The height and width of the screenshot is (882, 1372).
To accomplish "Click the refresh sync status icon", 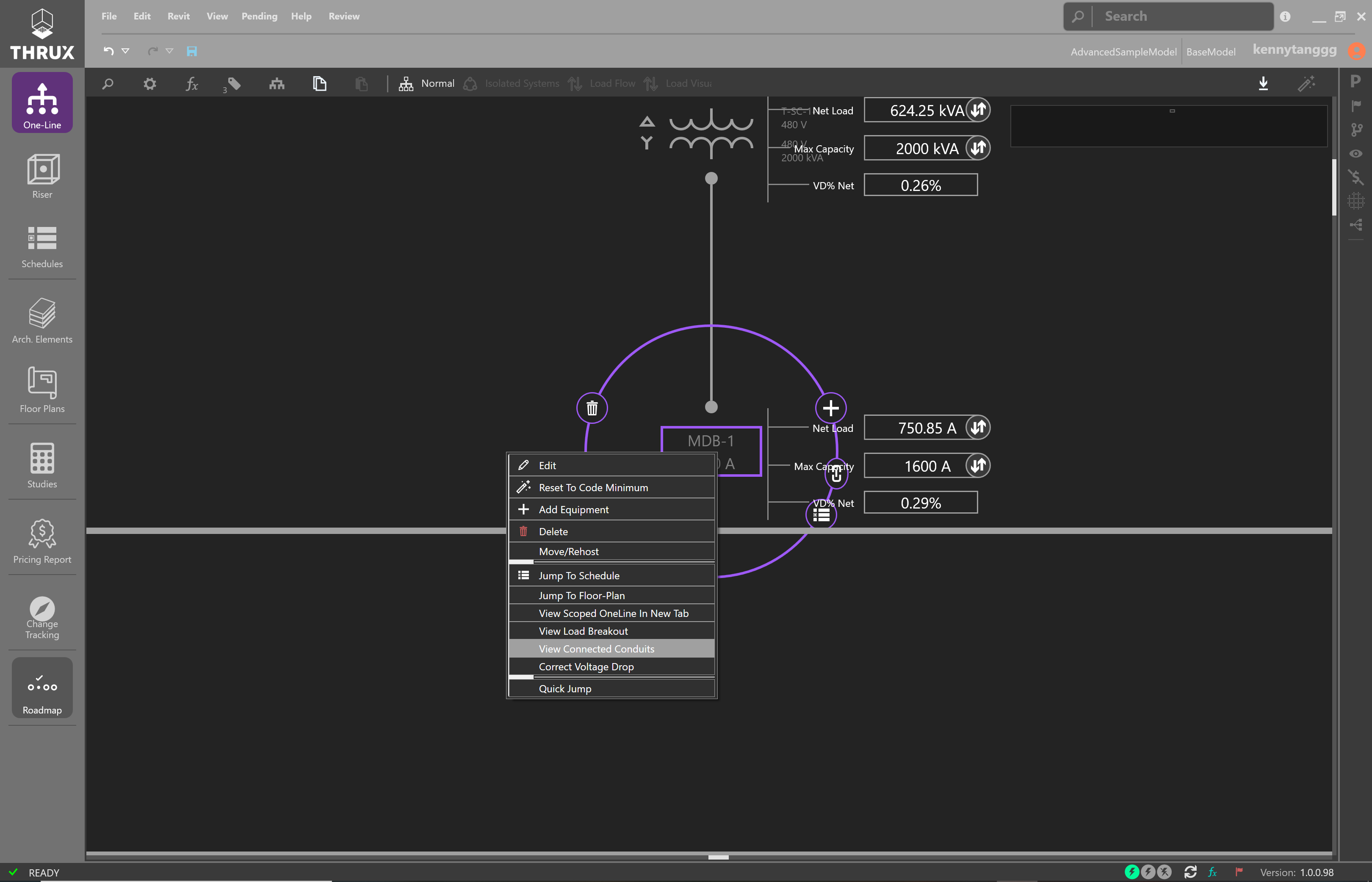I will pos(1190,872).
